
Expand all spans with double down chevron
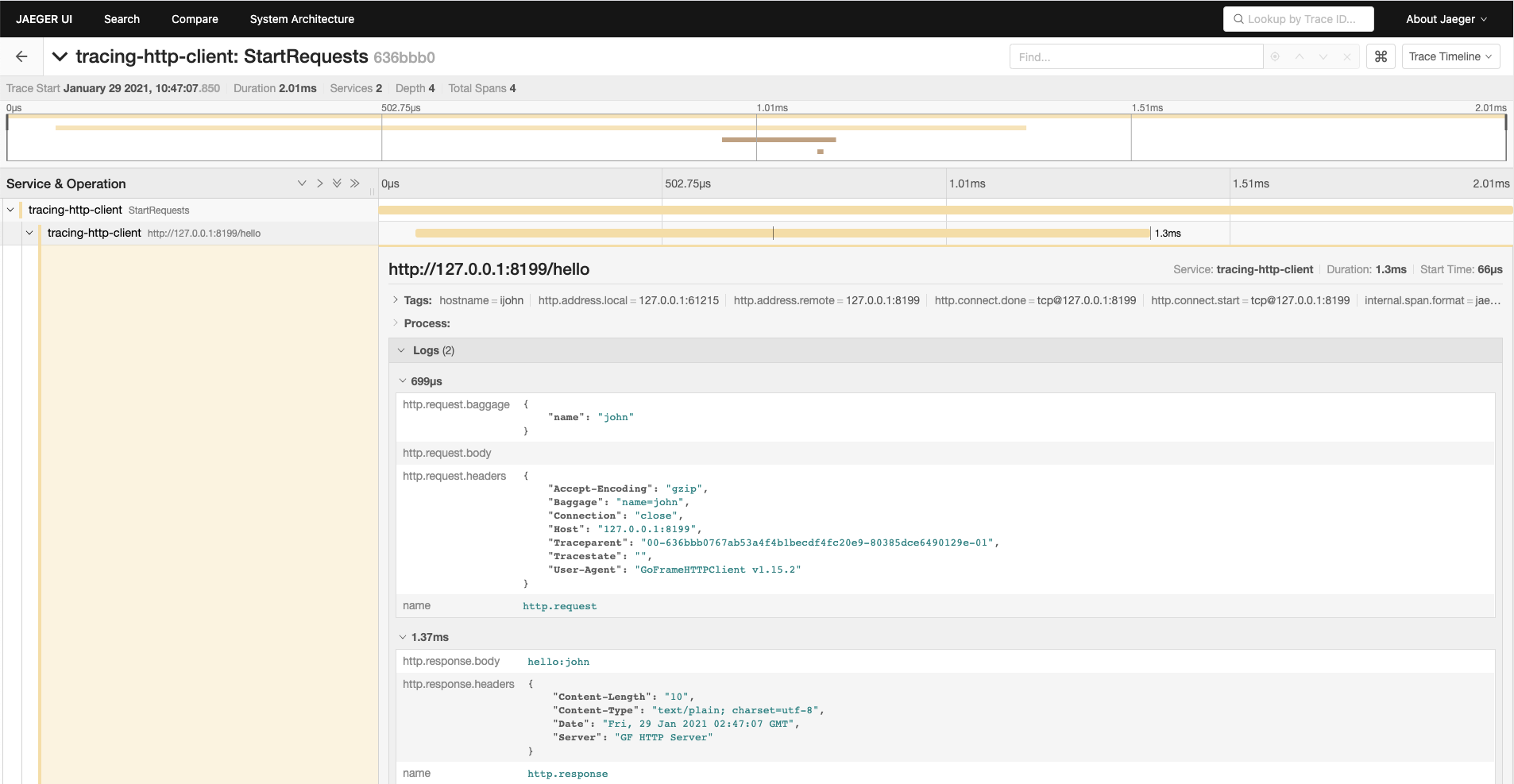[x=337, y=183]
